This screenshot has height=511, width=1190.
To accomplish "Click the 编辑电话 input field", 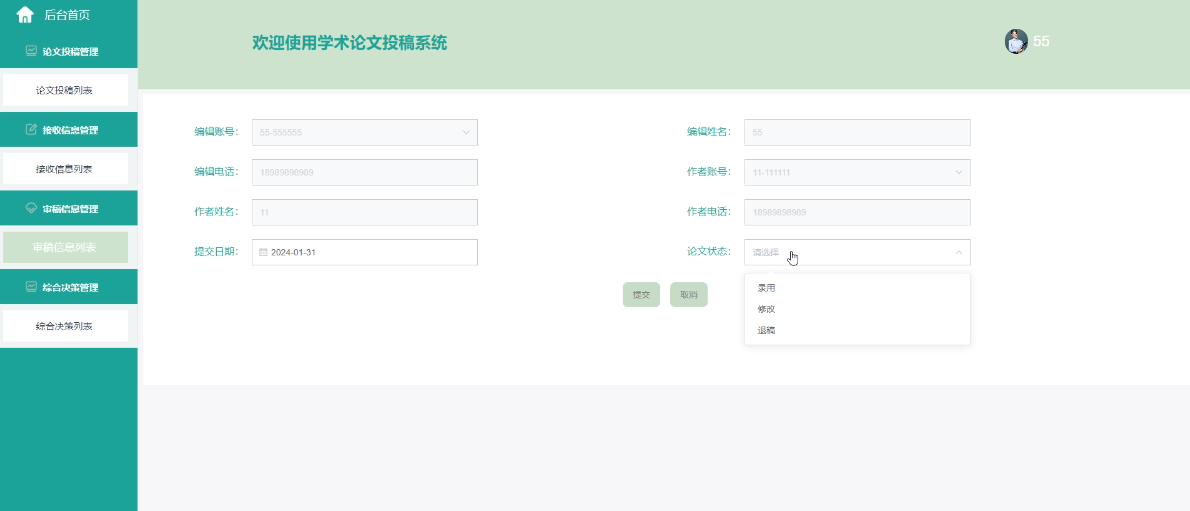I will tap(365, 172).
